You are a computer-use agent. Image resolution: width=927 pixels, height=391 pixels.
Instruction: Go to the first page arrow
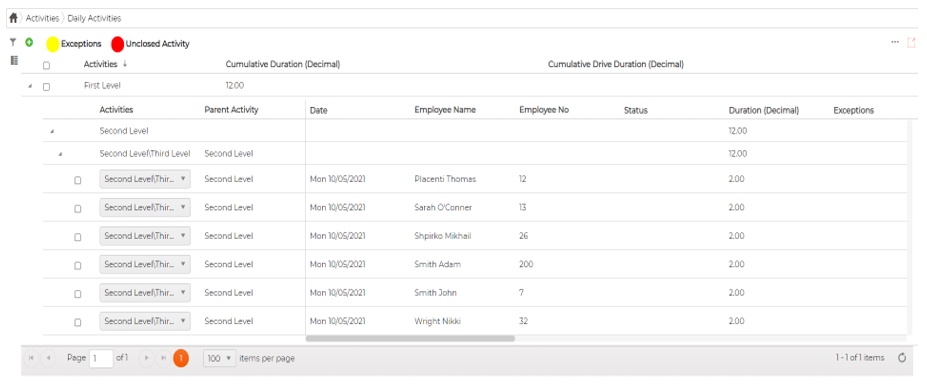(x=31, y=358)
